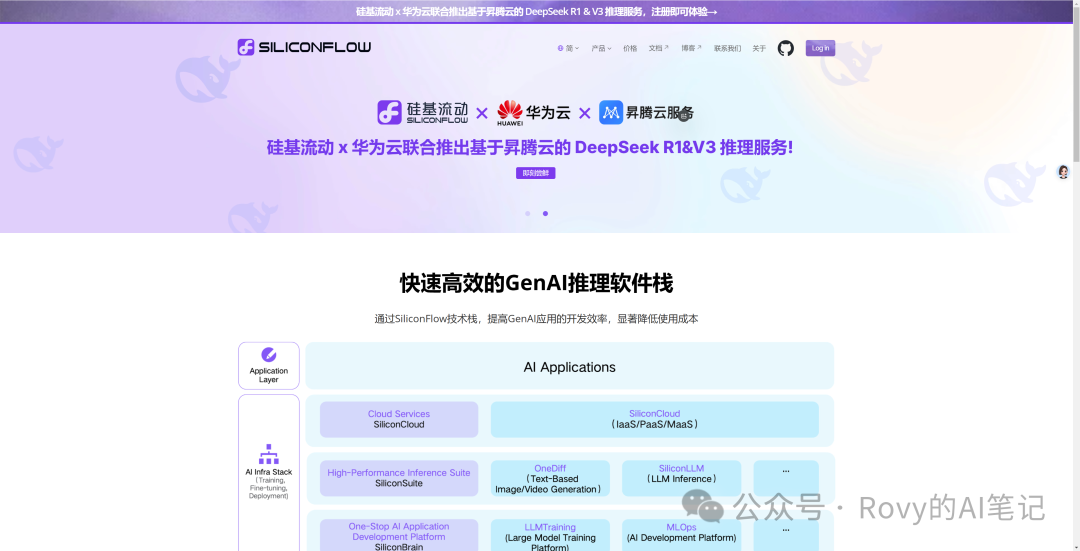The image size is (1080, 551).
Task: Click the 即刻体验 button in banner
Action: coord(536,173)
